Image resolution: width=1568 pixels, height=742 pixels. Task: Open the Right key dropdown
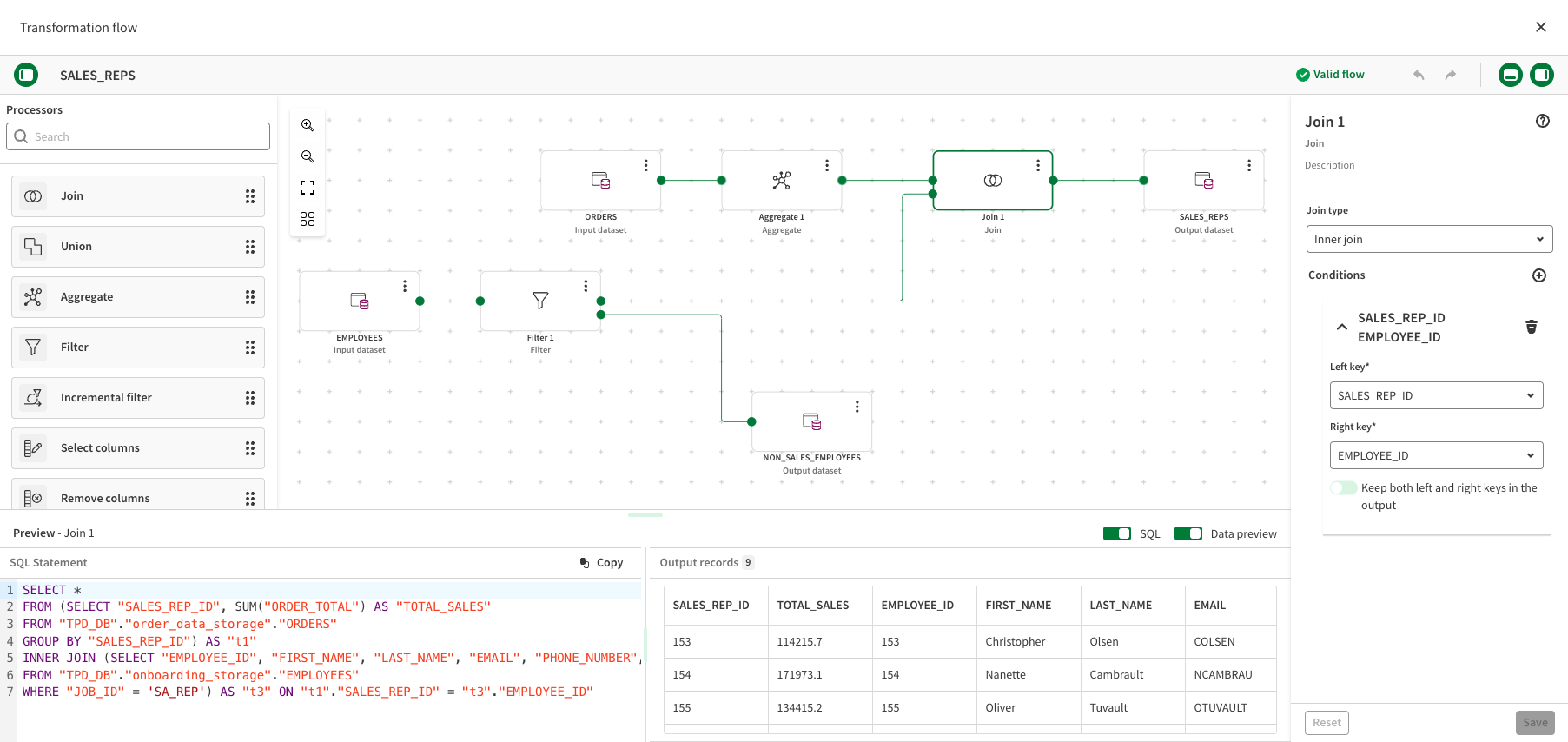[1437, 455]
